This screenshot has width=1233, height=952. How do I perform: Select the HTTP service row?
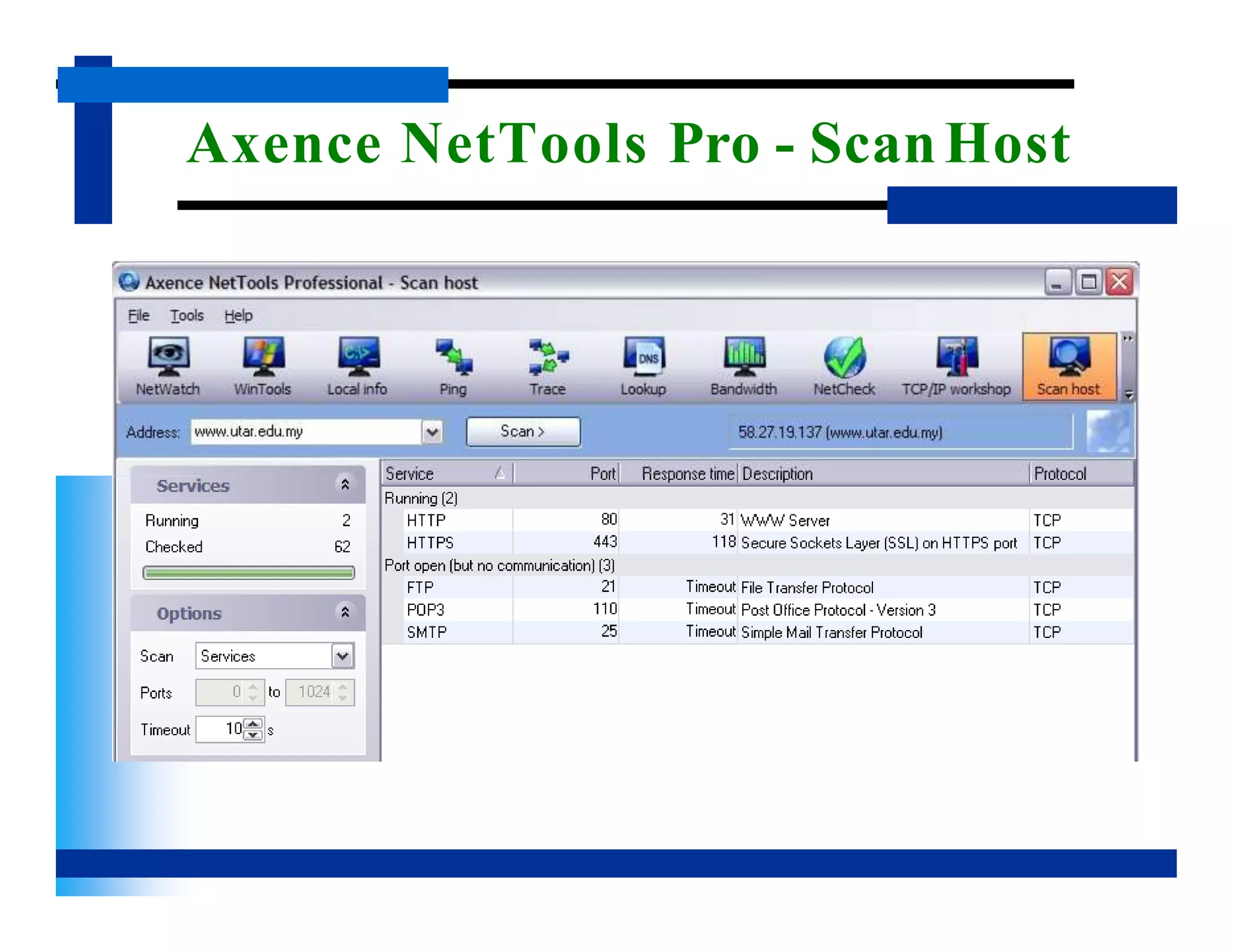click(x=758, y=520)
